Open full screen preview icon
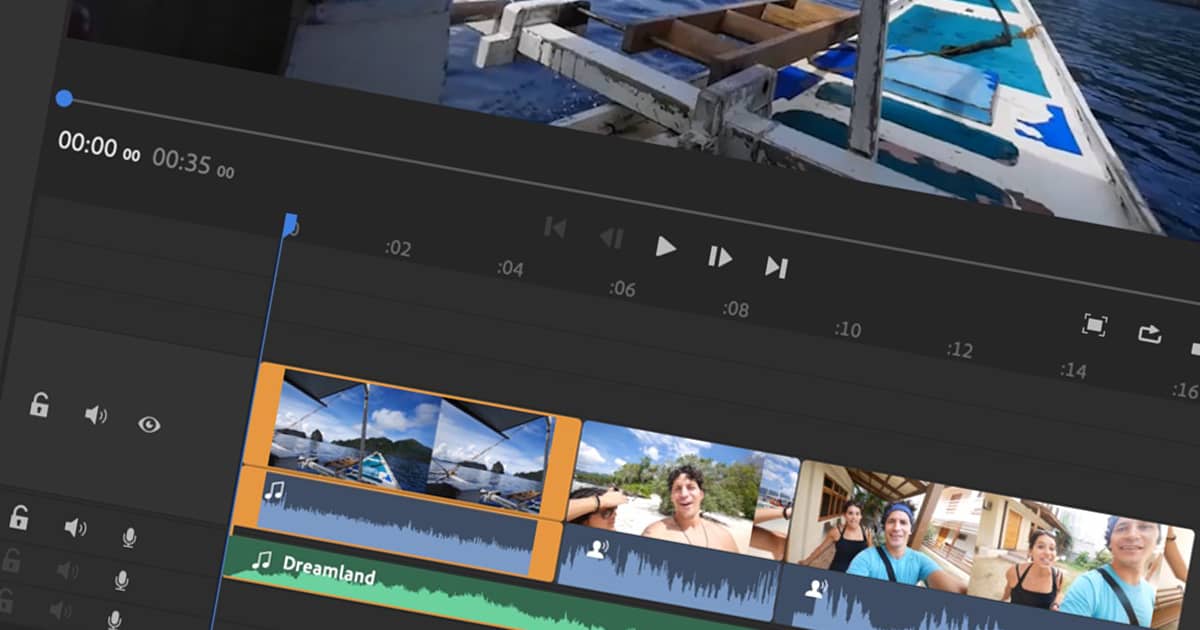Viewport: 1200px width, 630px height. click(1095, 325)
